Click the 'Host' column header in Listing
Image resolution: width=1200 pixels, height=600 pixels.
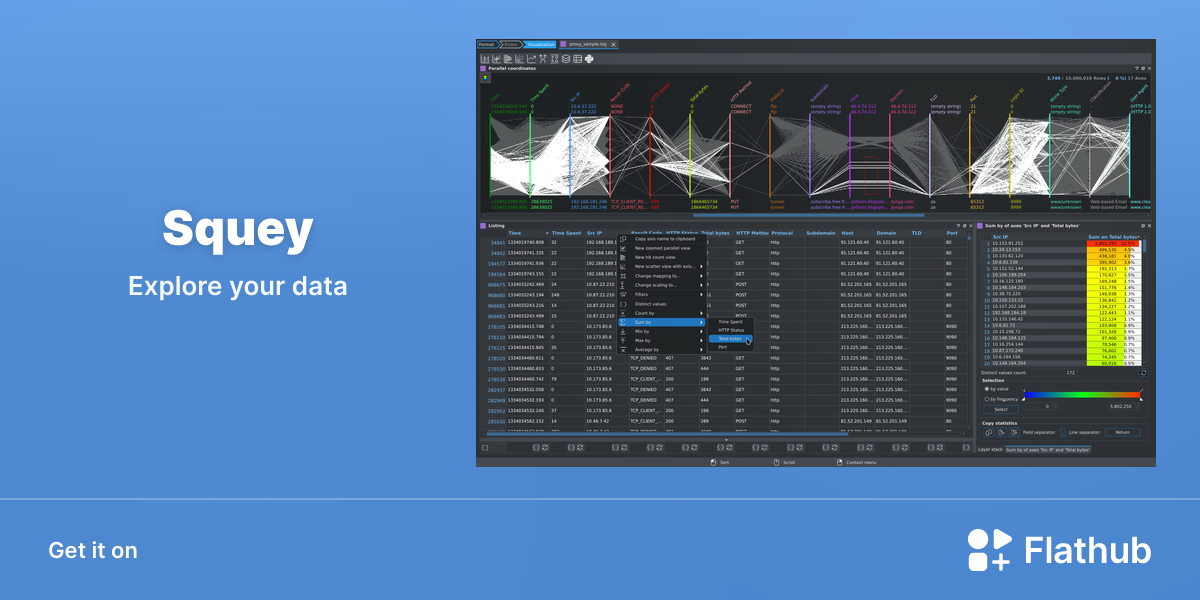pos(846,233)
